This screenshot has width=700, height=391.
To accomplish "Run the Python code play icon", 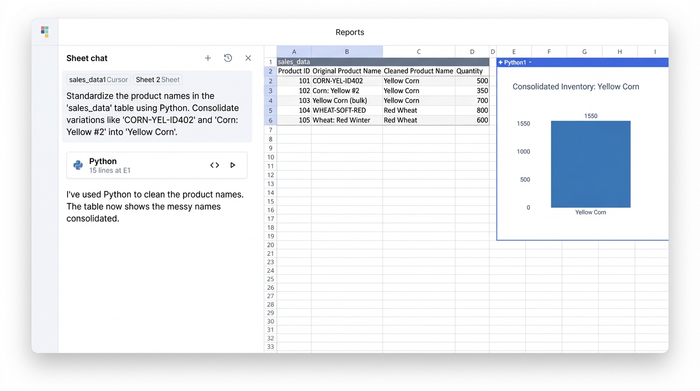I will pyautogui.click(x=233, y=165).
